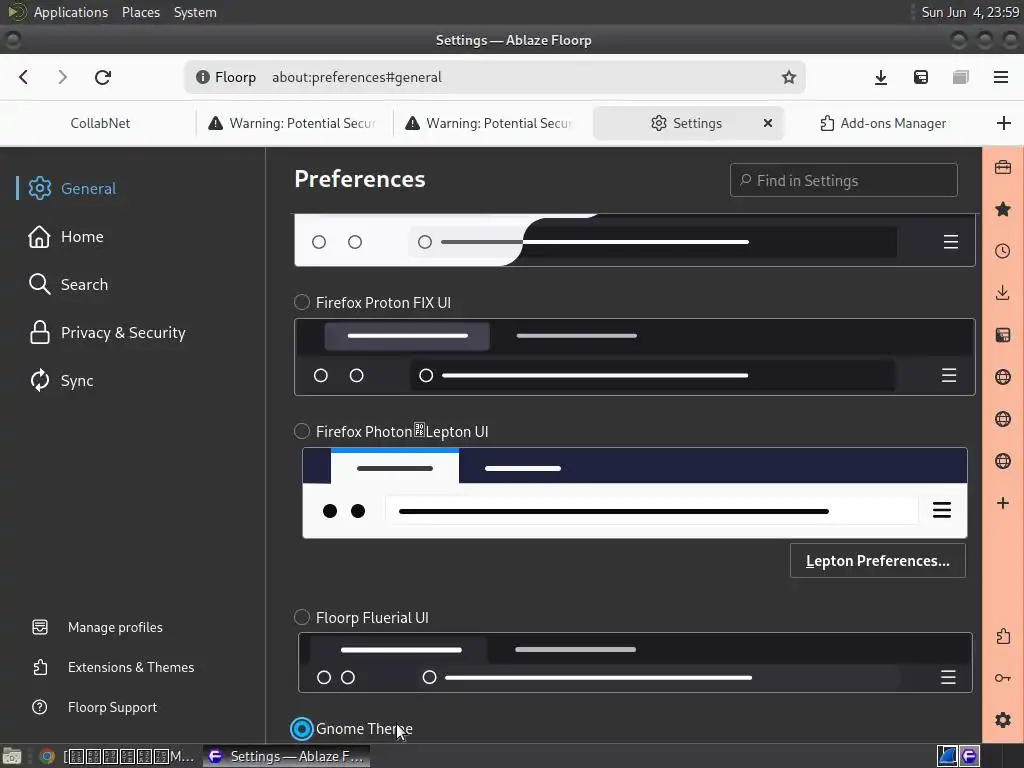The width and height of the screenshot is (1024, 768).
Task: Click the clock showing Sun Jun 4
Action: pyautogui.click(x=970, y=12)
